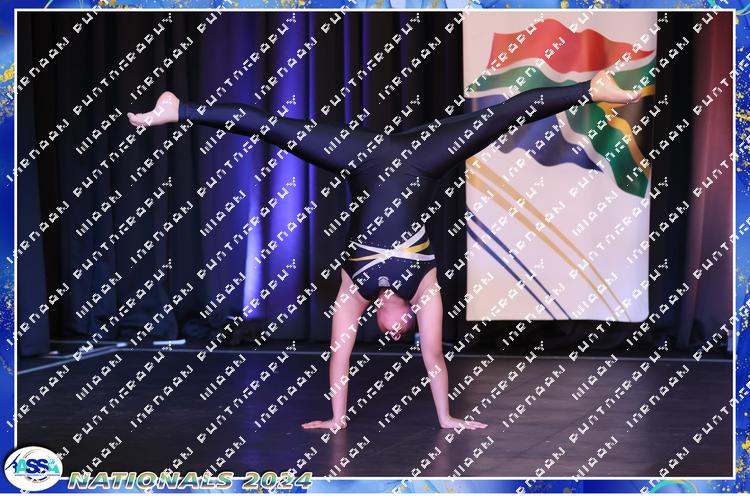Select the gymnast handstand photo

click(x=375, y=244)
